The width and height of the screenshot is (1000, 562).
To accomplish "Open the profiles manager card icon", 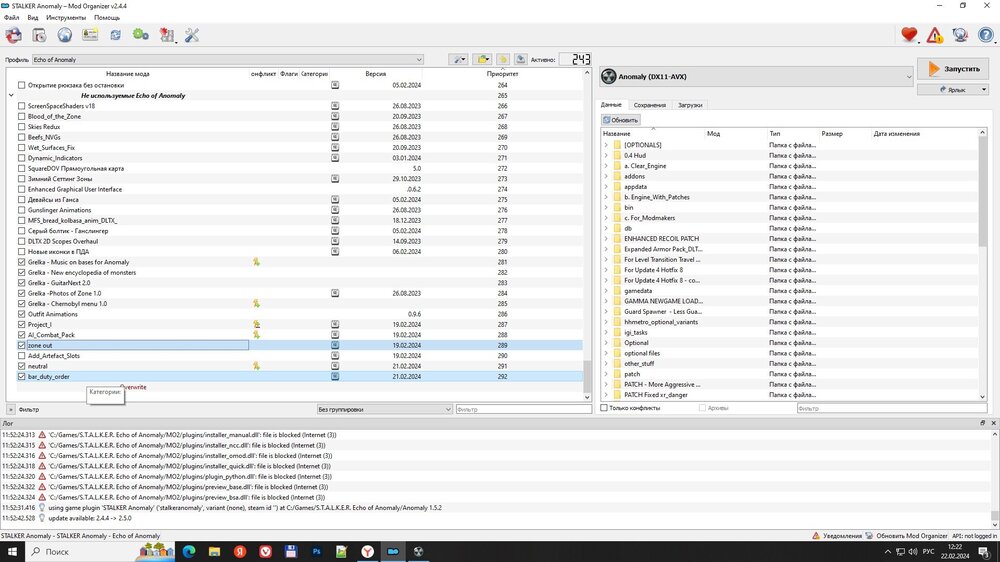I will [x=90, y=35].
